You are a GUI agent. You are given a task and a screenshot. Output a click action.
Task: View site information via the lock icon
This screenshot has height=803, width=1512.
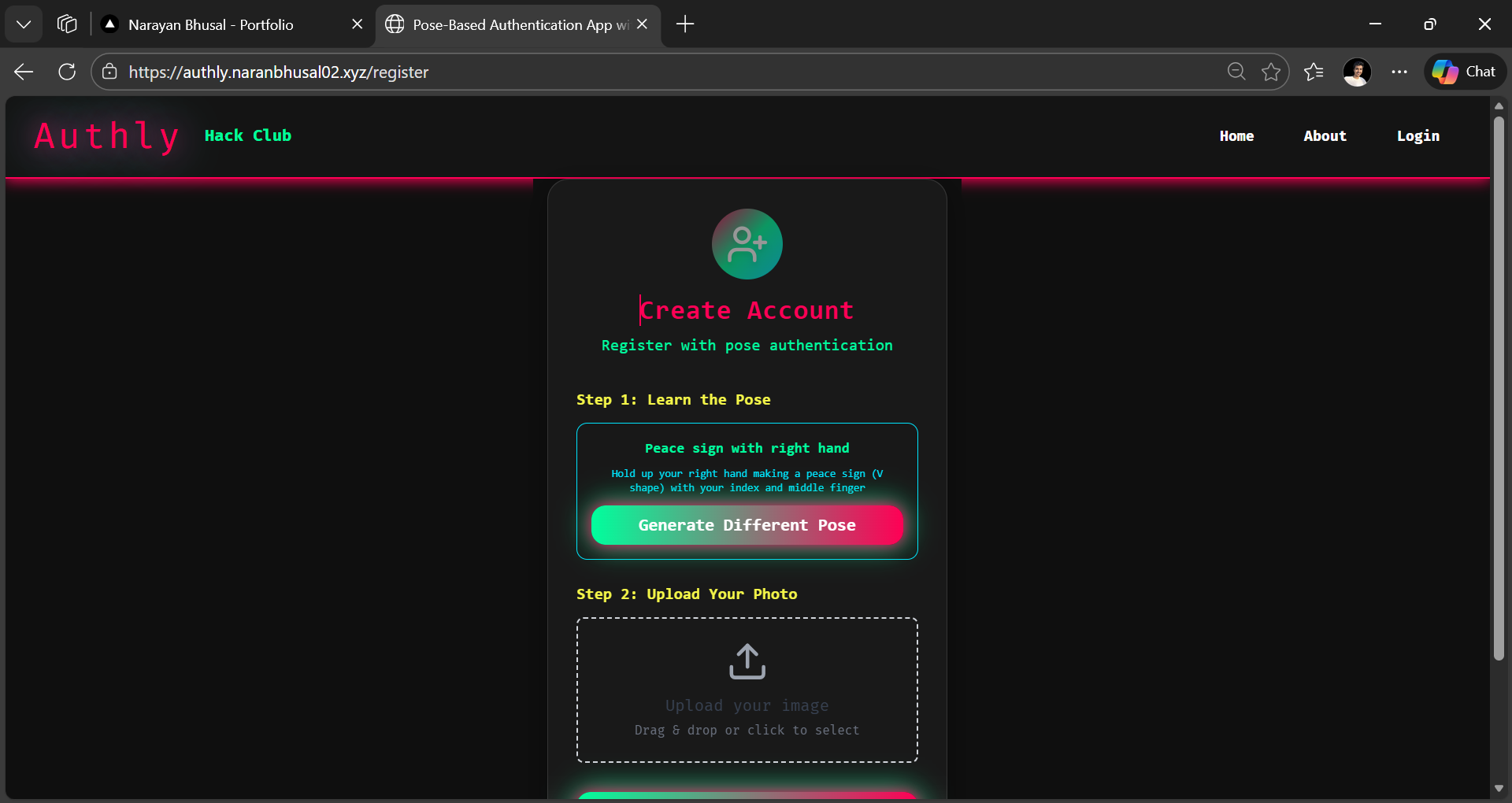109,72
